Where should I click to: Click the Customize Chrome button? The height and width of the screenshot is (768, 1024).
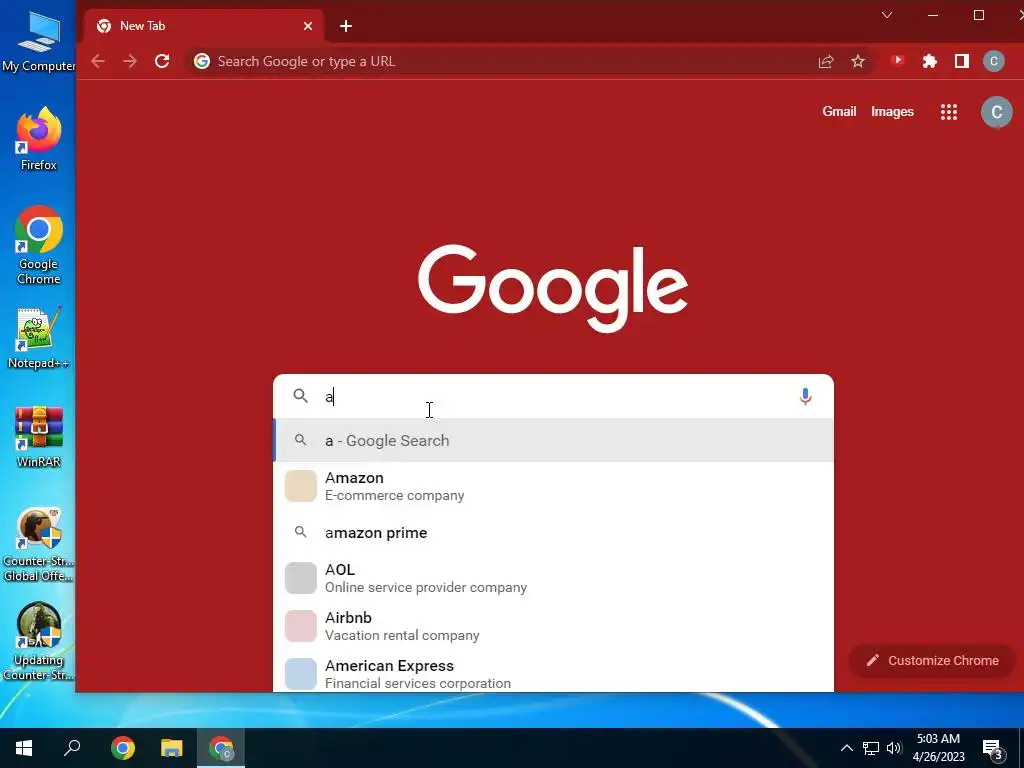click(x=933, y=660)
